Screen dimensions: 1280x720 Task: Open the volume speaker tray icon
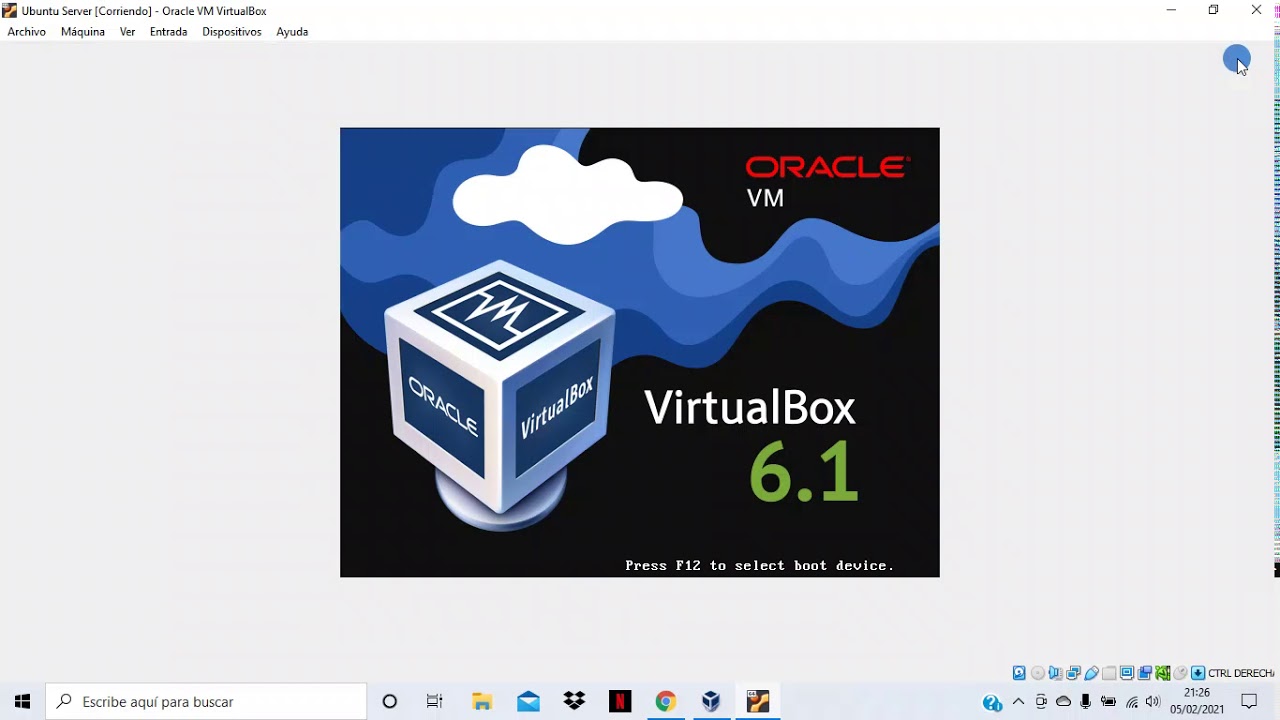click(1153, 702)
